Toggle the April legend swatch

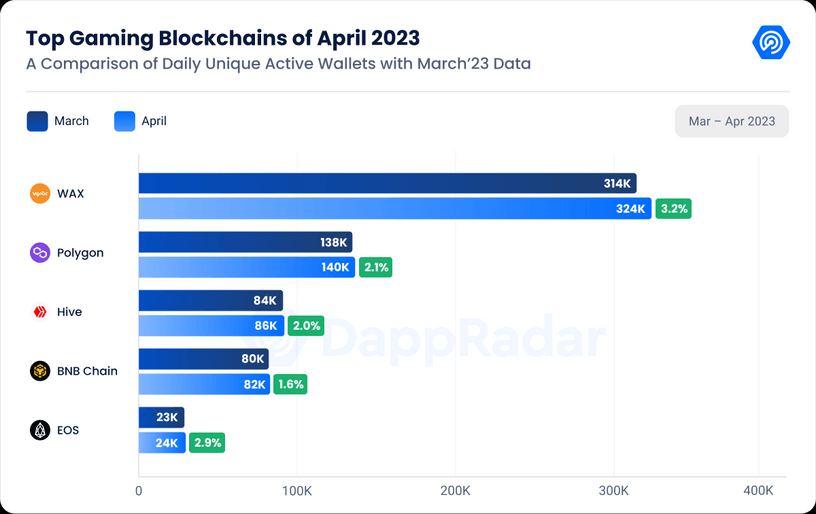(x=124, y=121)
